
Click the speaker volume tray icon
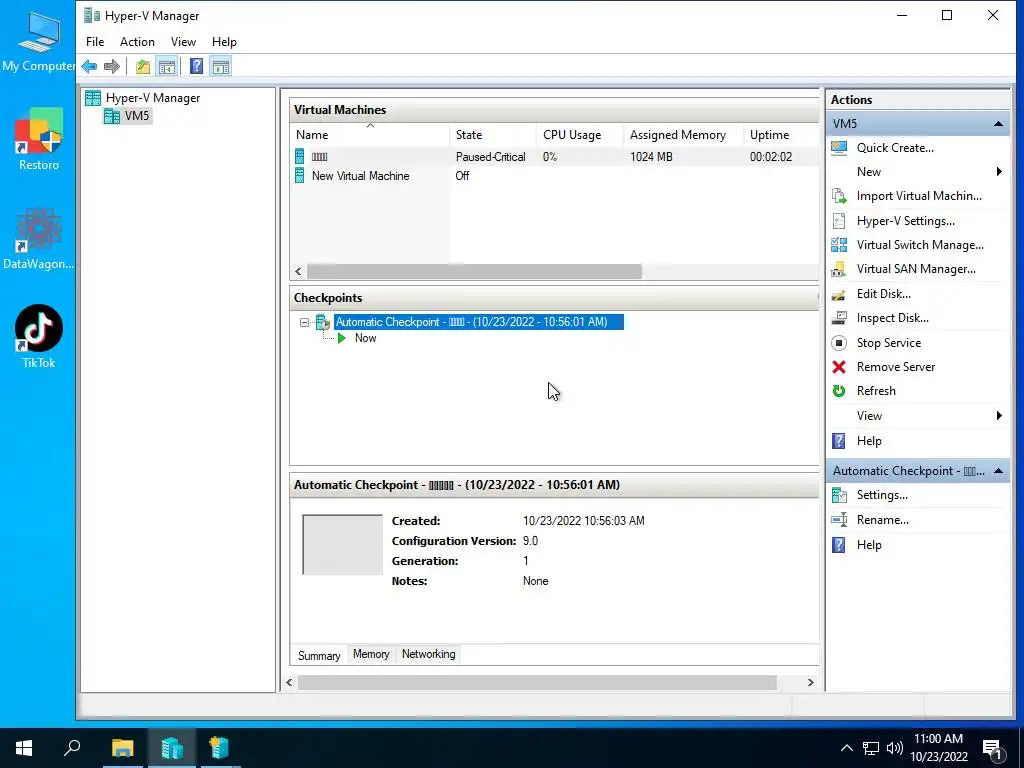click(x=894, y=748)
